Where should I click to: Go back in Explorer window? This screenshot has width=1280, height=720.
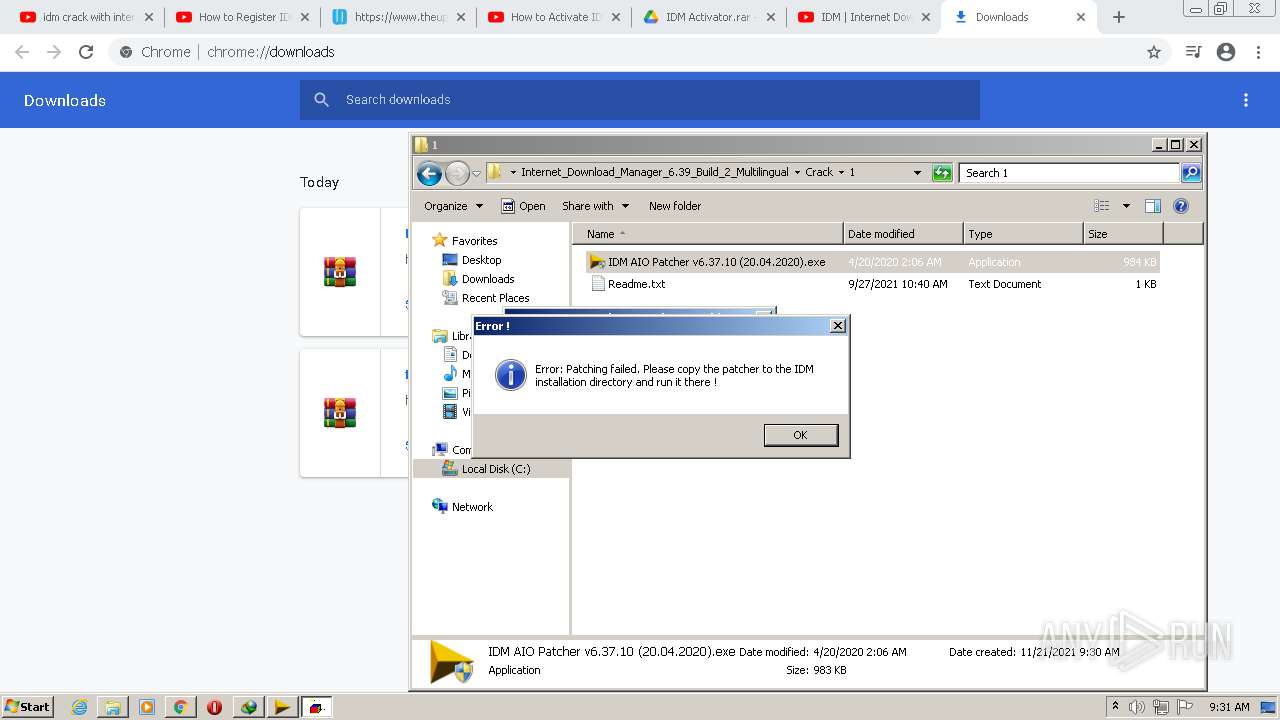point(430,173)
